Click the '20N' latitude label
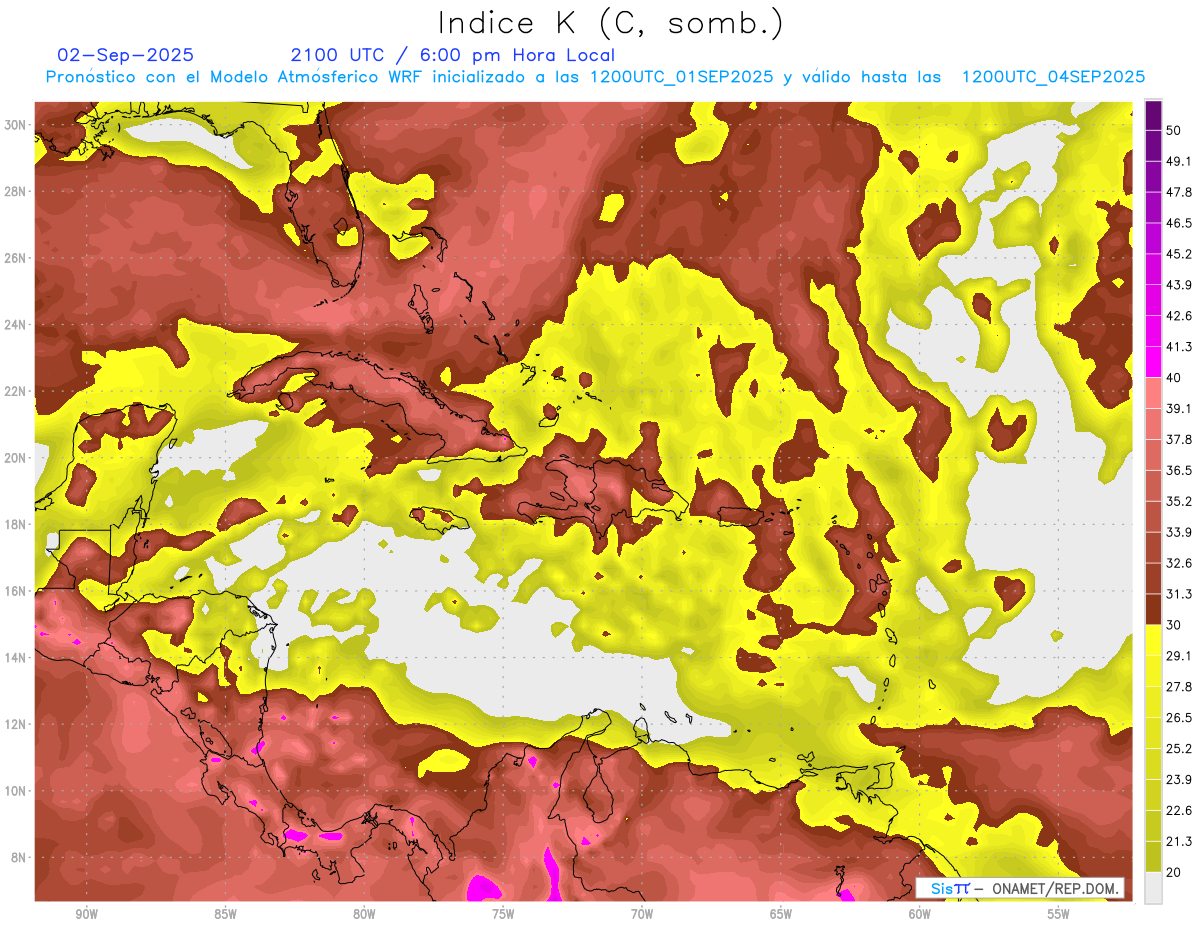 coord(15,458)
